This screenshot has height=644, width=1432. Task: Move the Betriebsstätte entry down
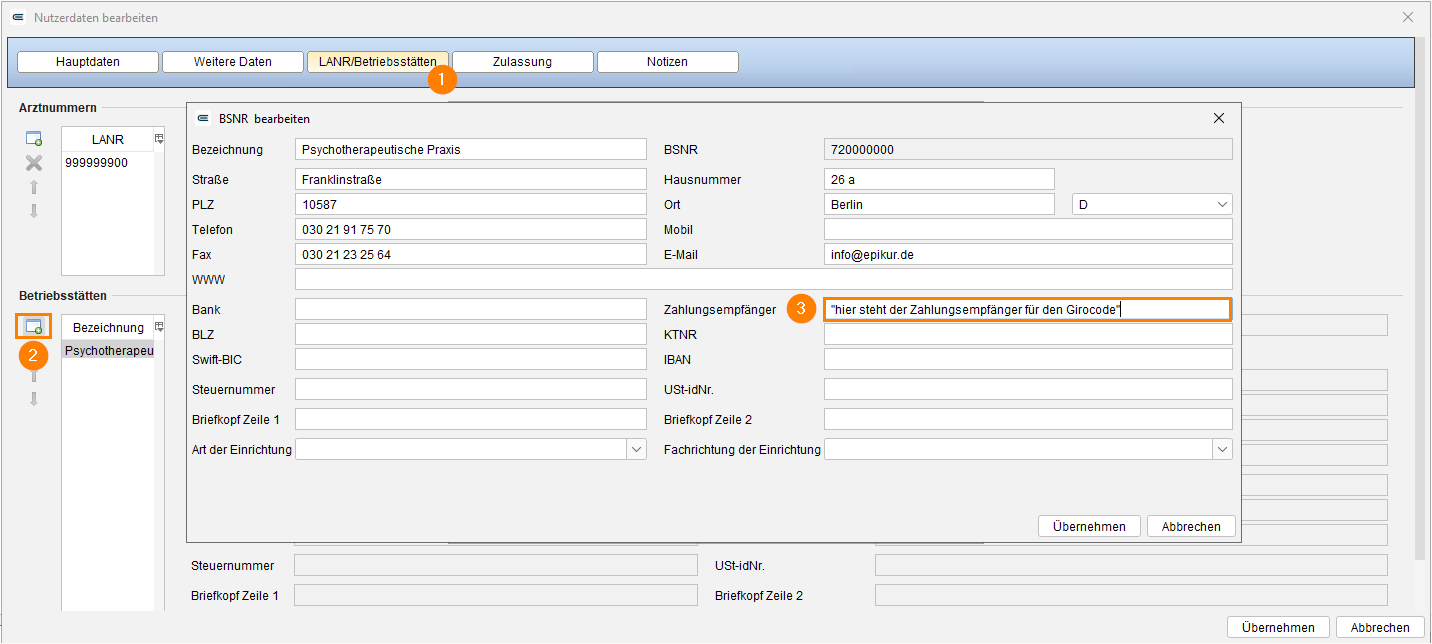pos(34,399)
